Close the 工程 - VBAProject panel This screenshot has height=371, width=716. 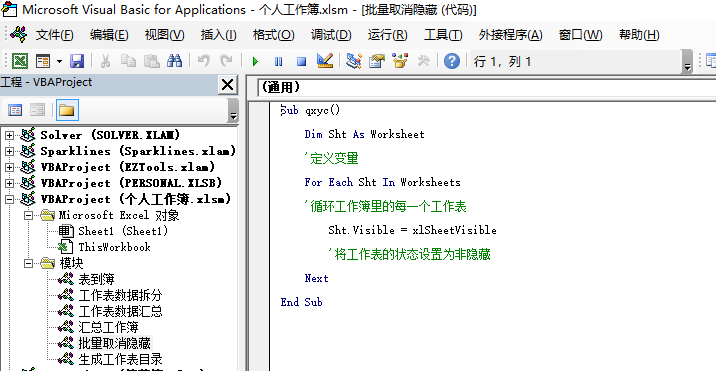pyautogui.click(x=227, y=85)
